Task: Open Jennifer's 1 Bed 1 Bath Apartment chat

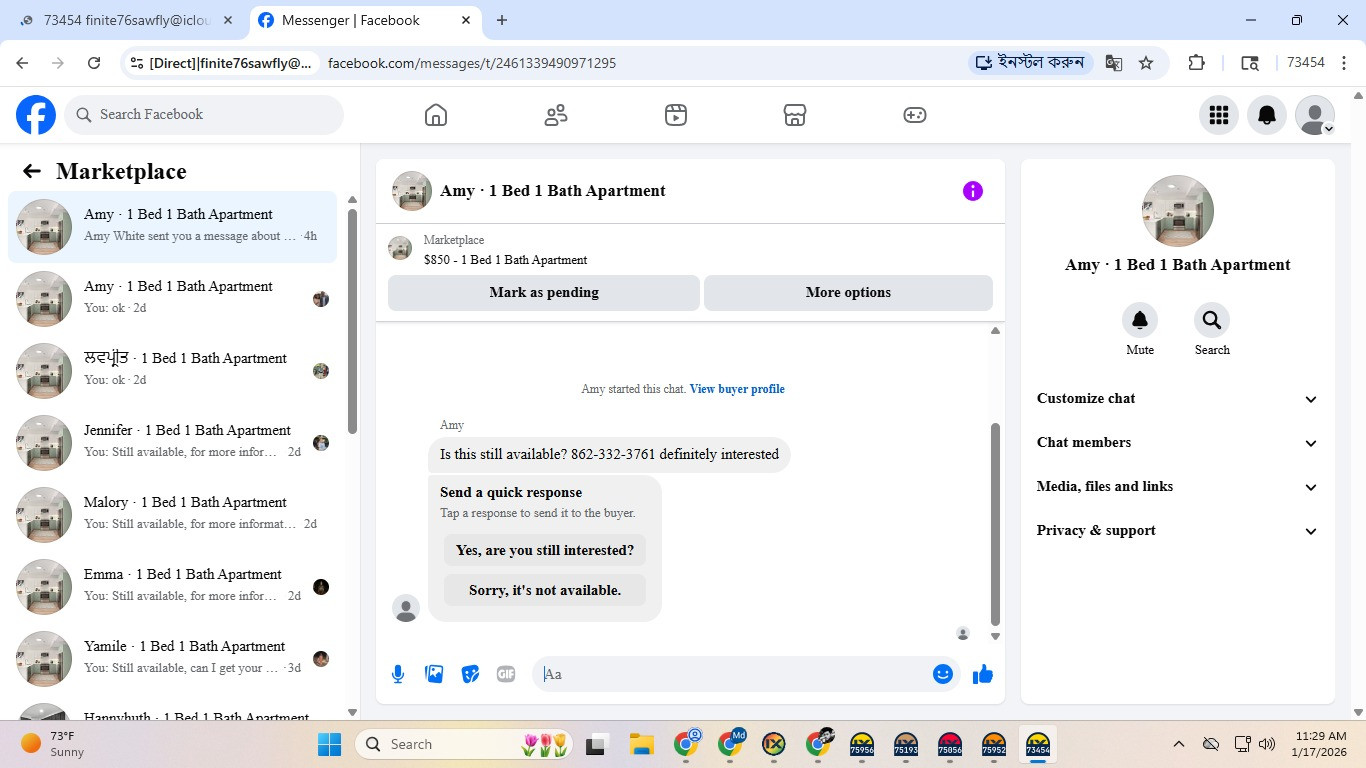Action: point(172,443)
